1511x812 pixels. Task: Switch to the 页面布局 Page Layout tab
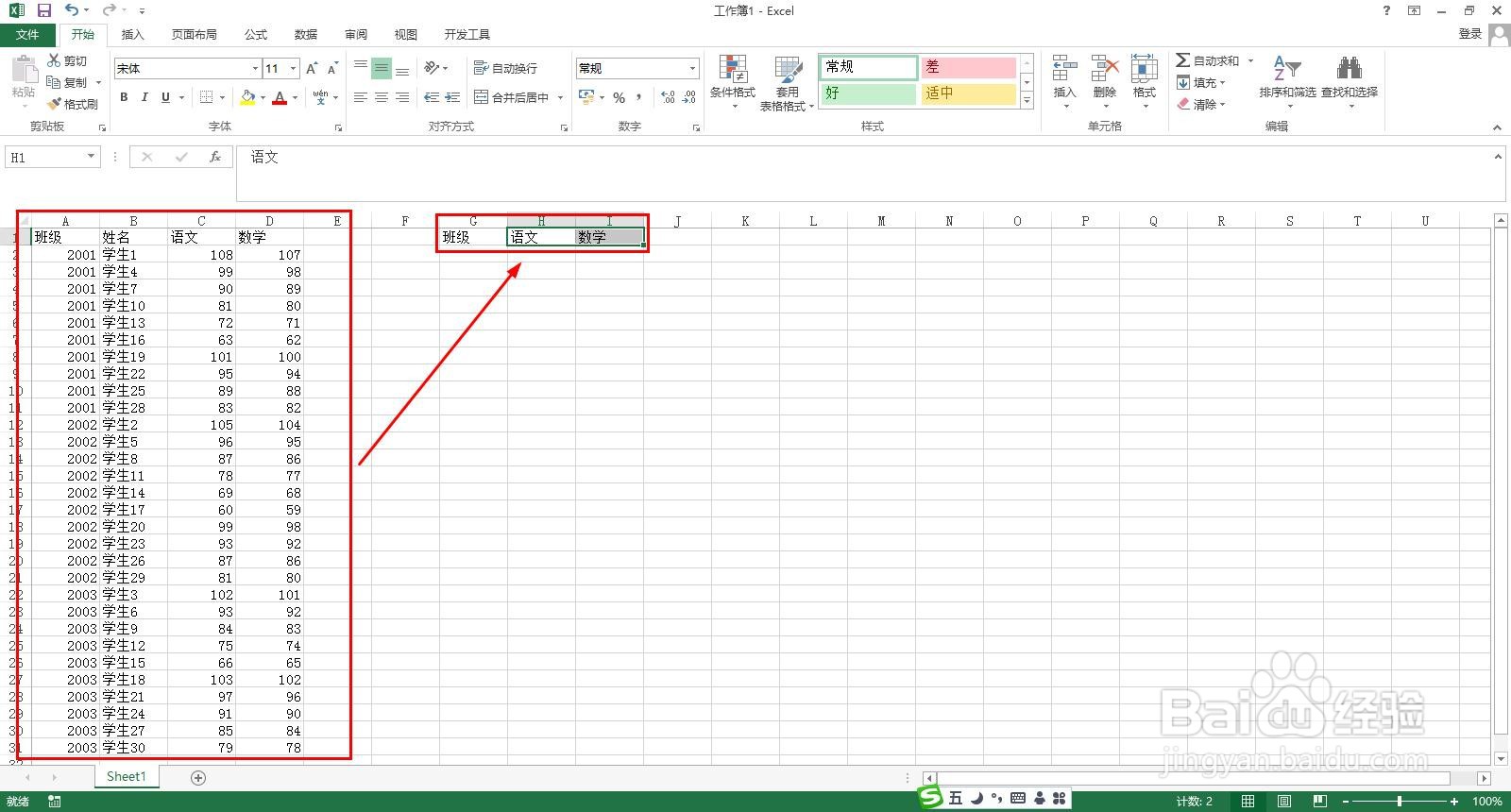[194, 35]
